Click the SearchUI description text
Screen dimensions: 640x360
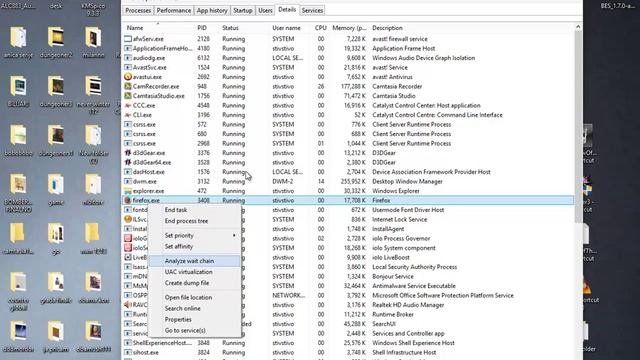384,324
